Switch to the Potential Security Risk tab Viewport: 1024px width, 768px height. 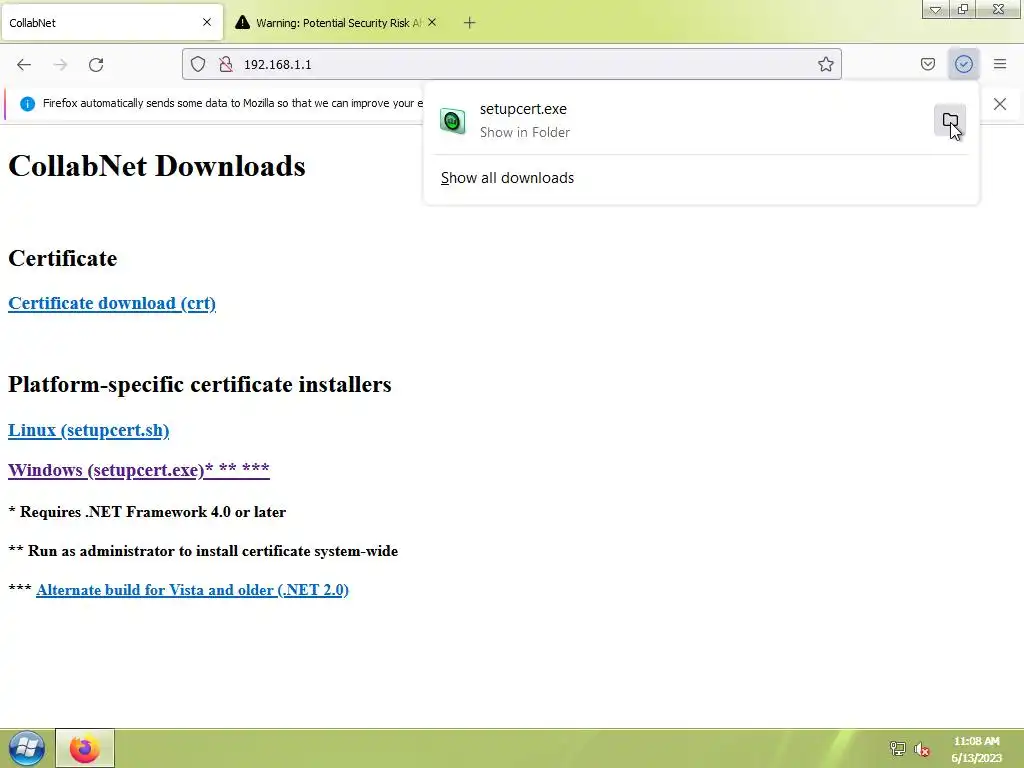(336, 23)
